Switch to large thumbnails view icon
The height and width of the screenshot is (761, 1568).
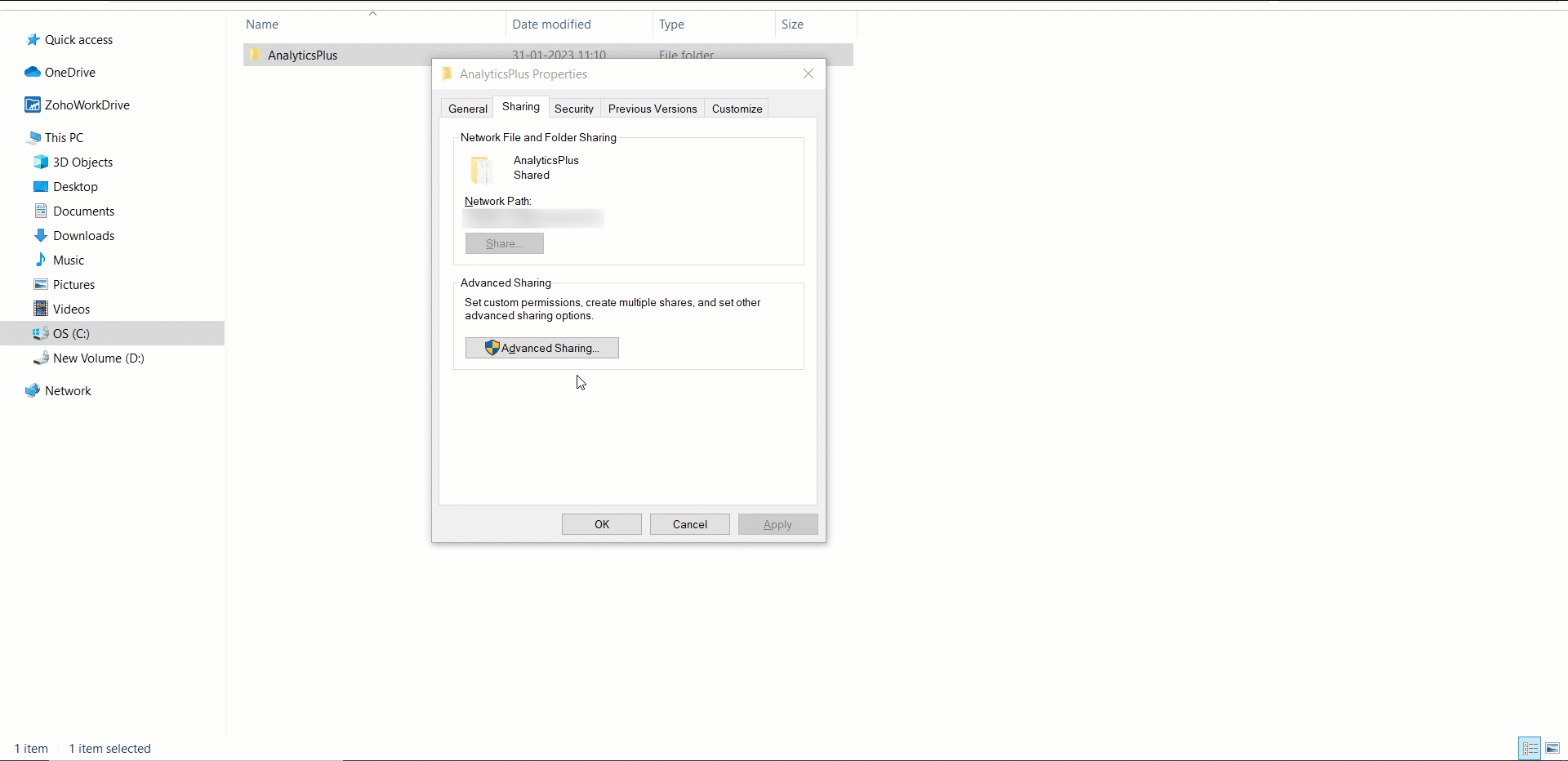click(1552, 748)
